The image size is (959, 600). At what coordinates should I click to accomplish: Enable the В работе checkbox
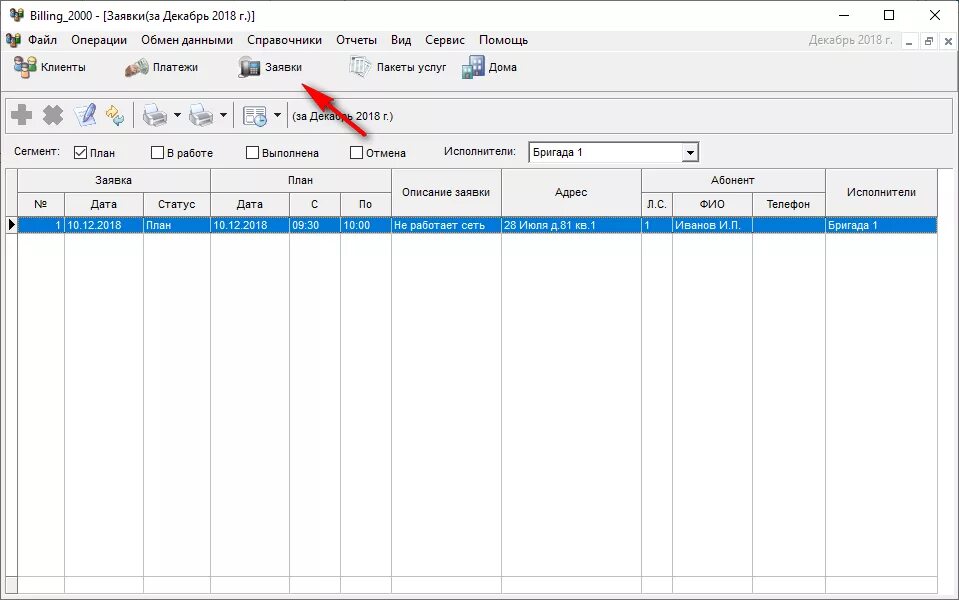(157, 152)
